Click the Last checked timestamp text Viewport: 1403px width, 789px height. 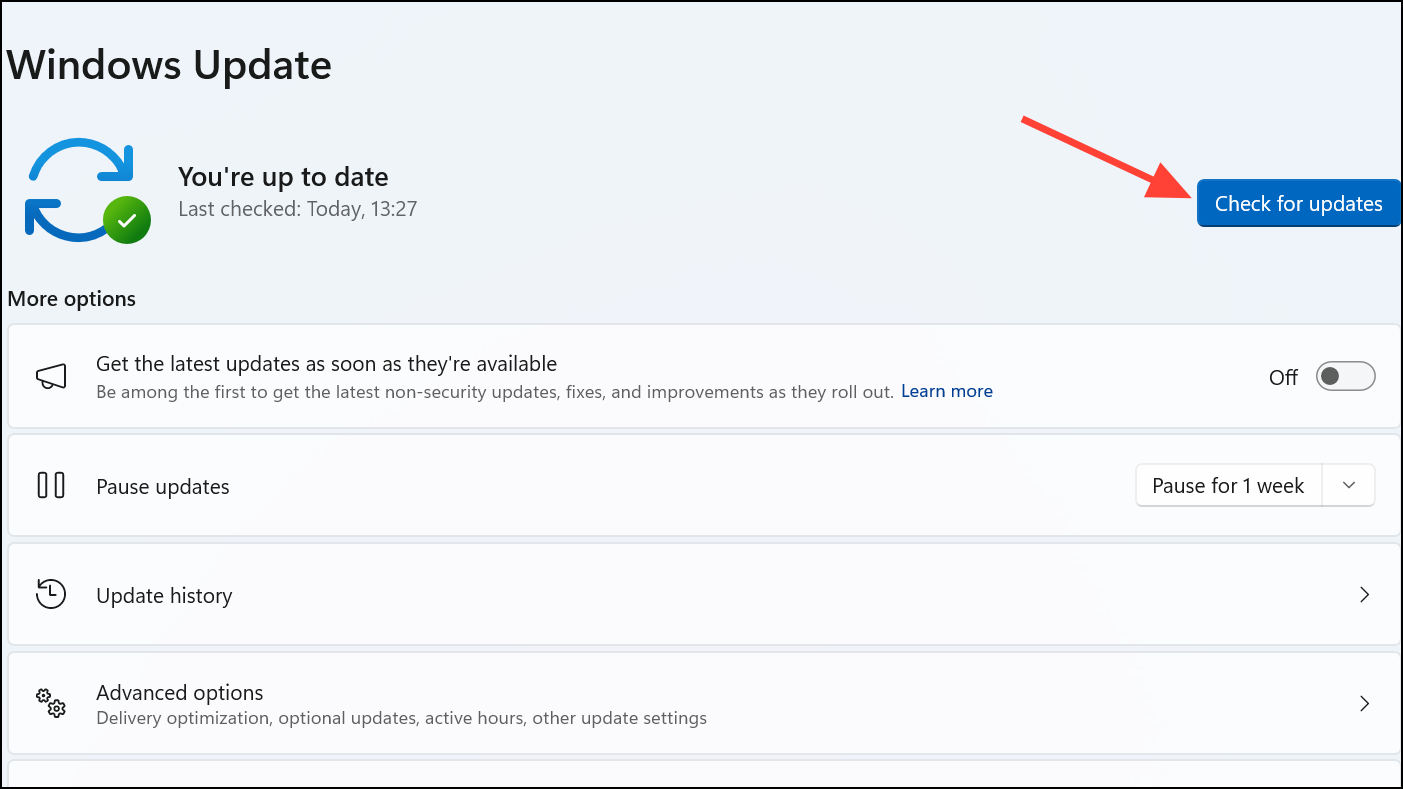coord(297,209)
